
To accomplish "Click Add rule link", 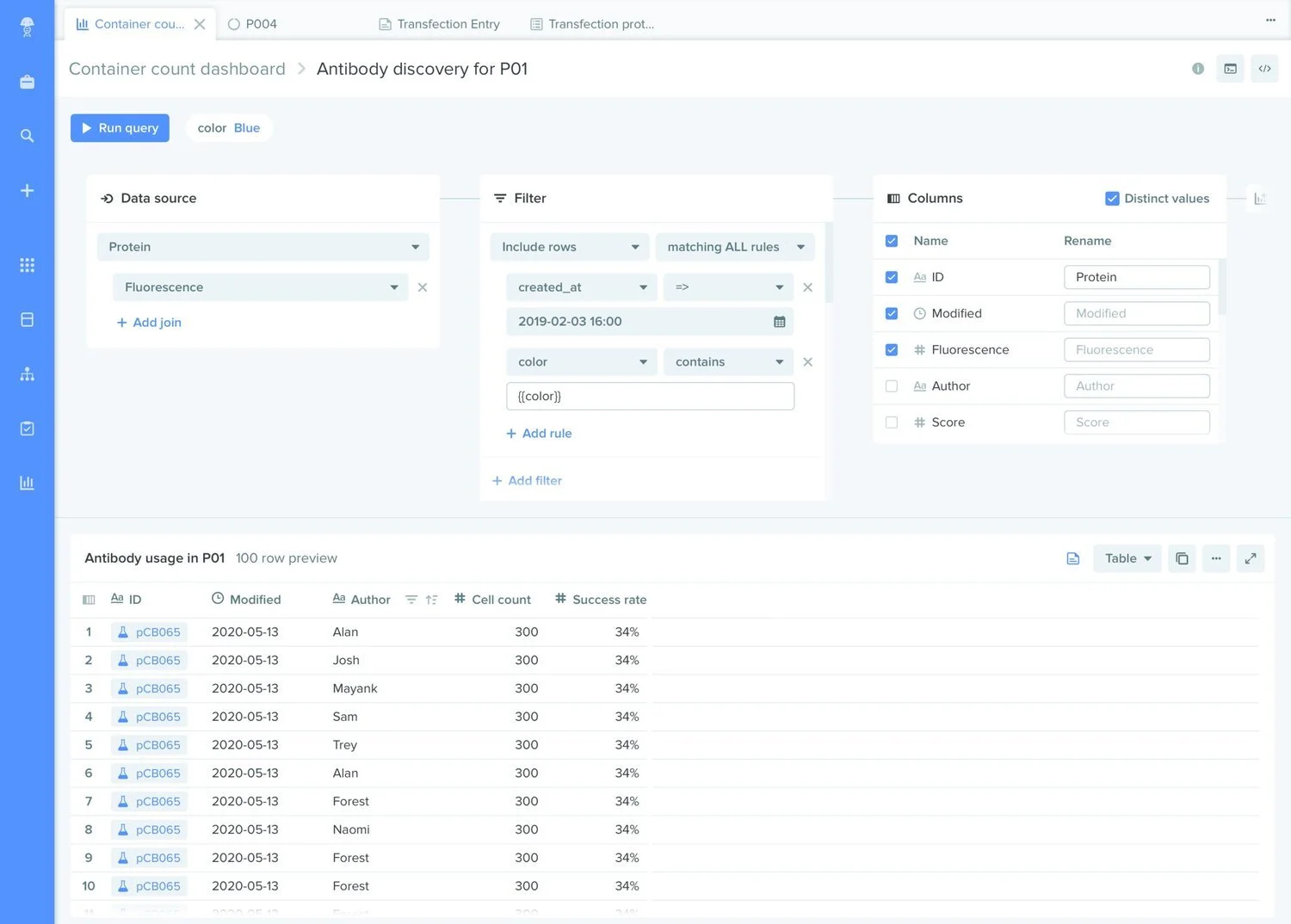I will pos(539,434).
